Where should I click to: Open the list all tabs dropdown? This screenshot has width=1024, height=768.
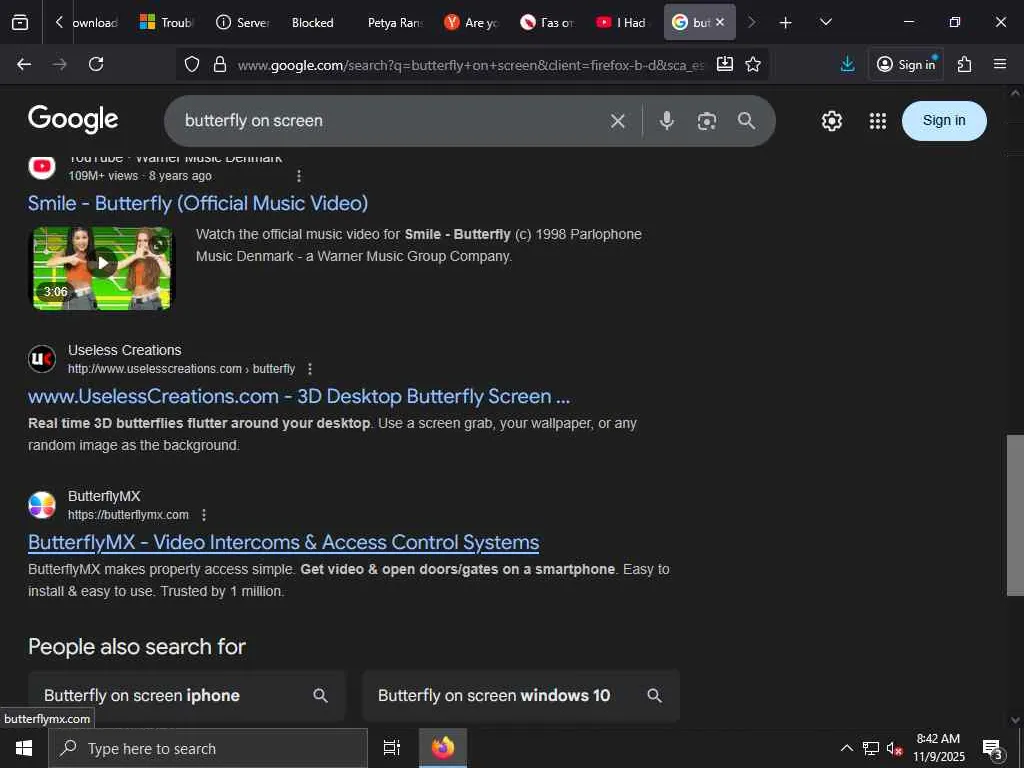(825, 22)
